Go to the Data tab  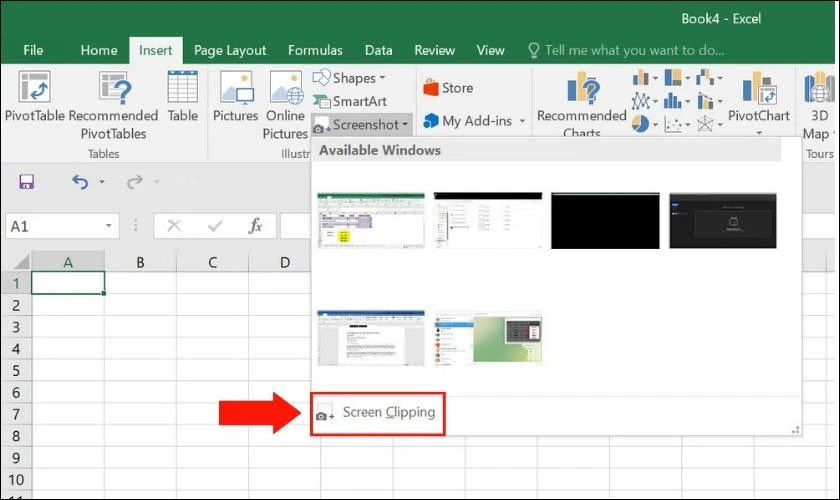(x=378, y=50)
